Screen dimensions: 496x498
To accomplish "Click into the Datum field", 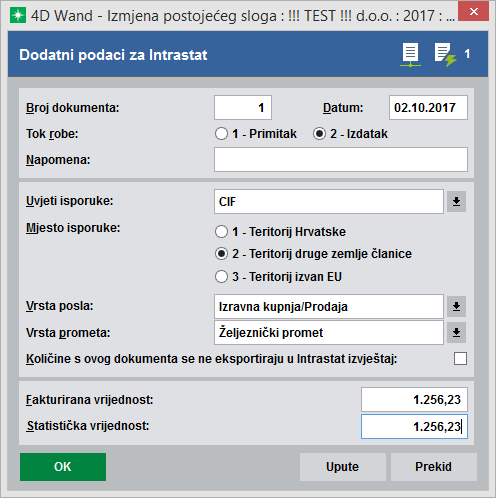I will coord(428,107).
